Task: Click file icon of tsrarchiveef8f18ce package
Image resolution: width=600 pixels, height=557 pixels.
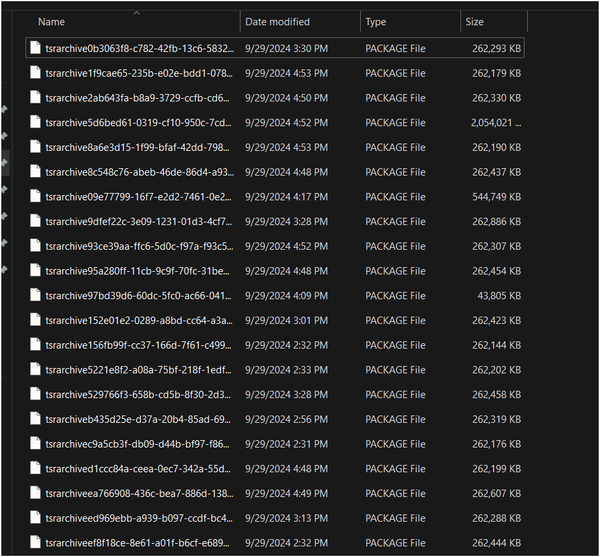Action: click(35, 542)
